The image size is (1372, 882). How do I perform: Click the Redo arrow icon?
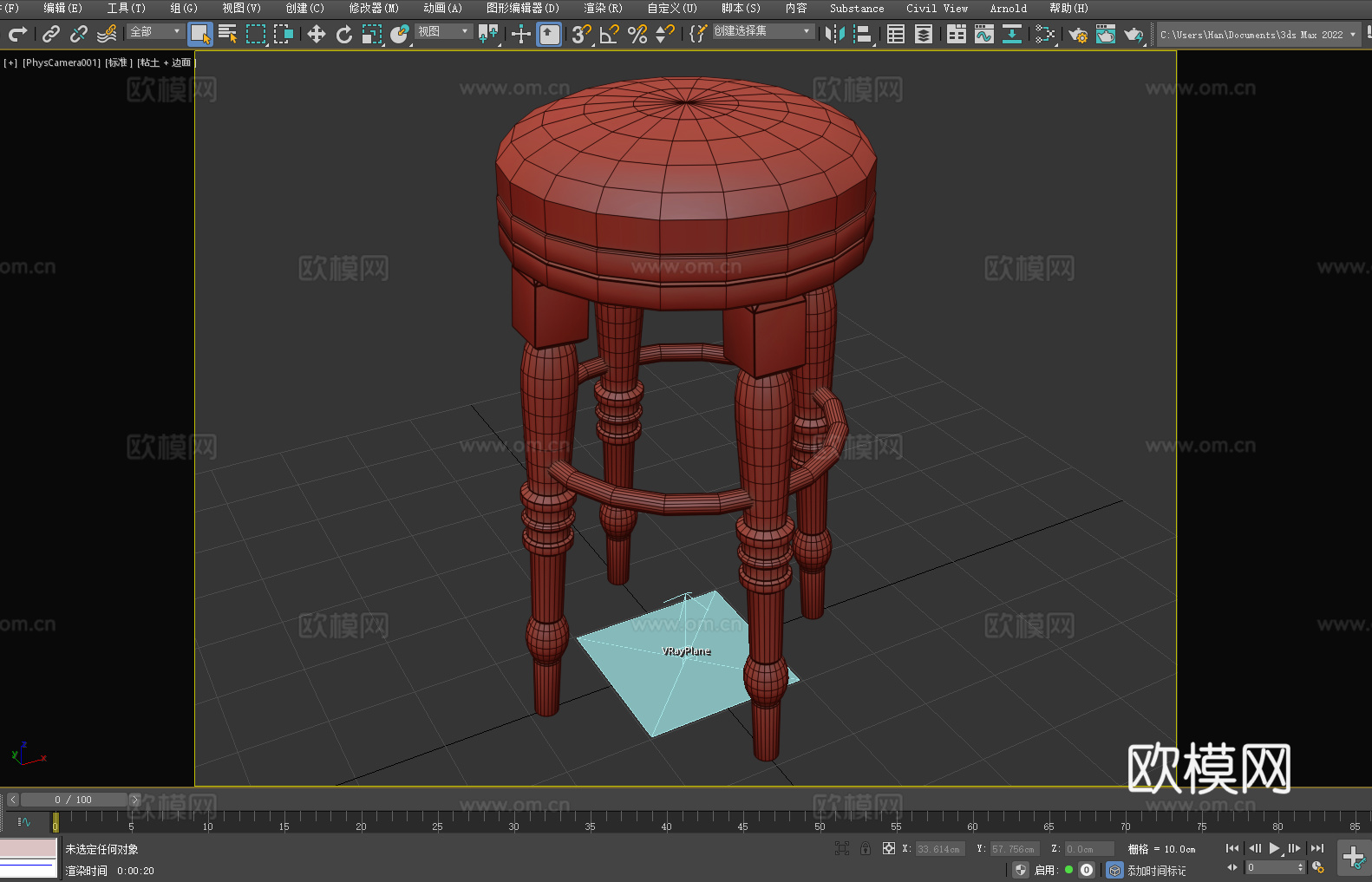tap(17, 34)
